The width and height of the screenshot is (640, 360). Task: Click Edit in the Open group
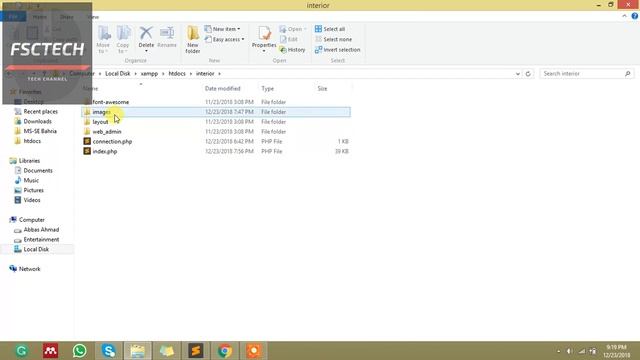tap(289, 40)
